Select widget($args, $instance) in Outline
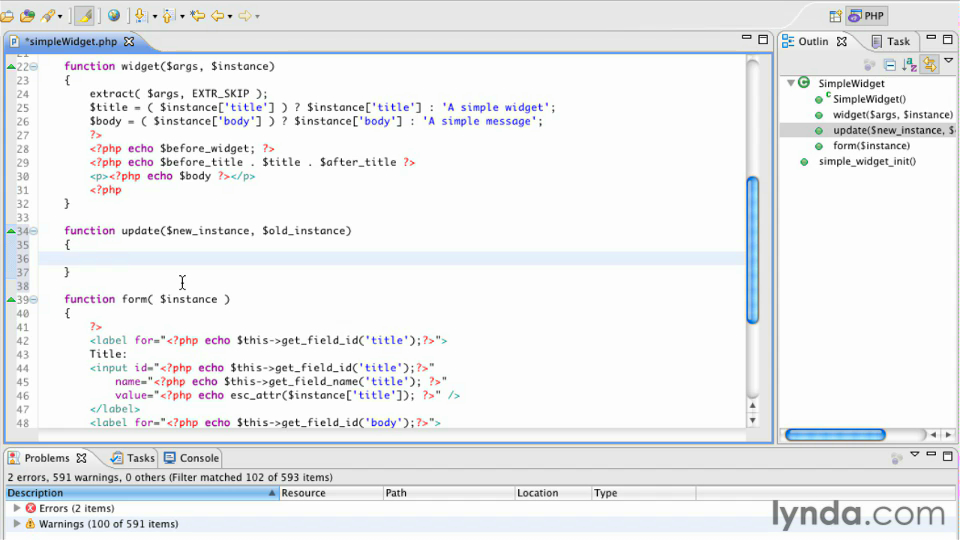 (893, 114)
